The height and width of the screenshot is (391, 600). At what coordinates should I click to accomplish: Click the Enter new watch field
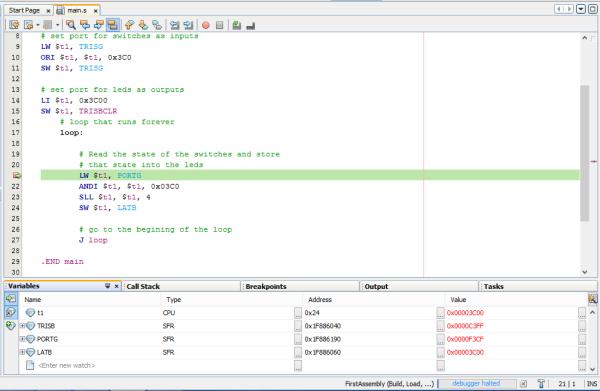coord(66,365)
